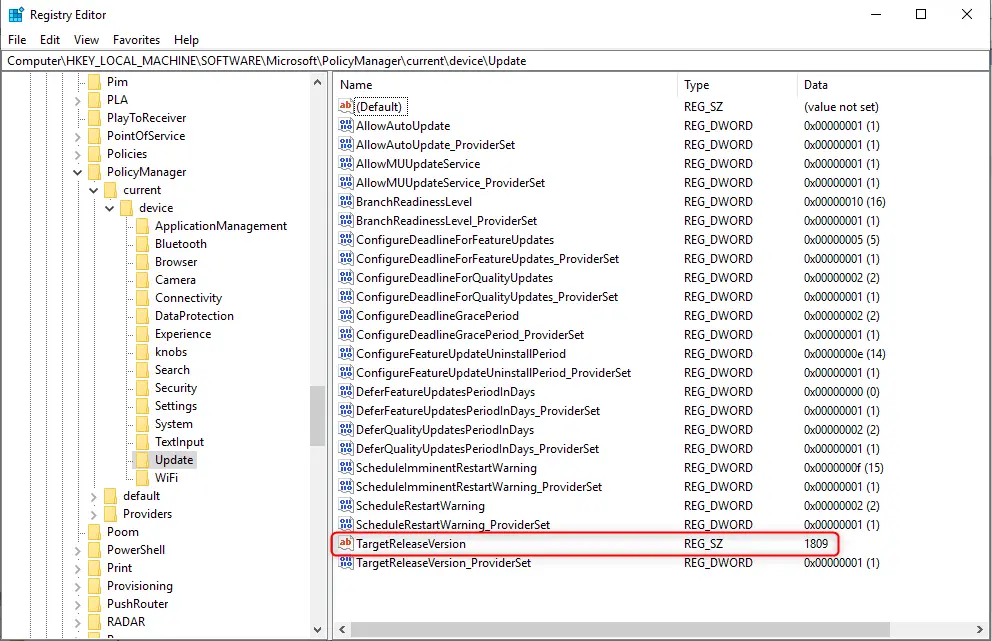
Task: Expand the PowerShell key node
Action: tap(77, 550)
